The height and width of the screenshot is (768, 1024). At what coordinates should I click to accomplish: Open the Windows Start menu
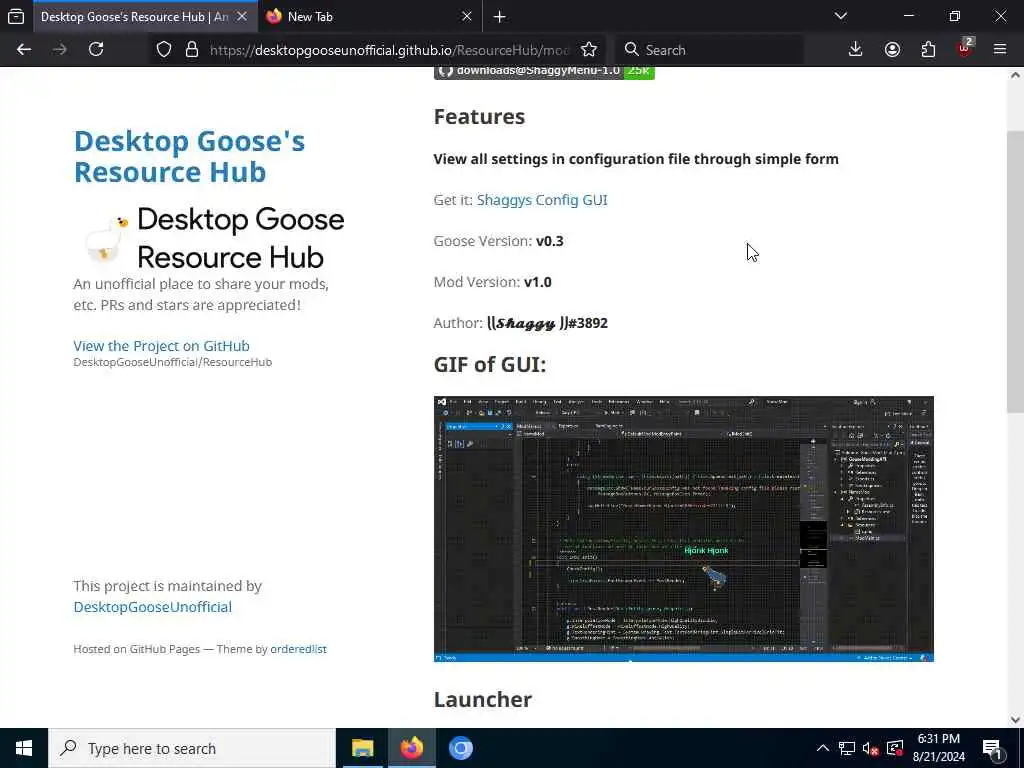coord(24,748)
